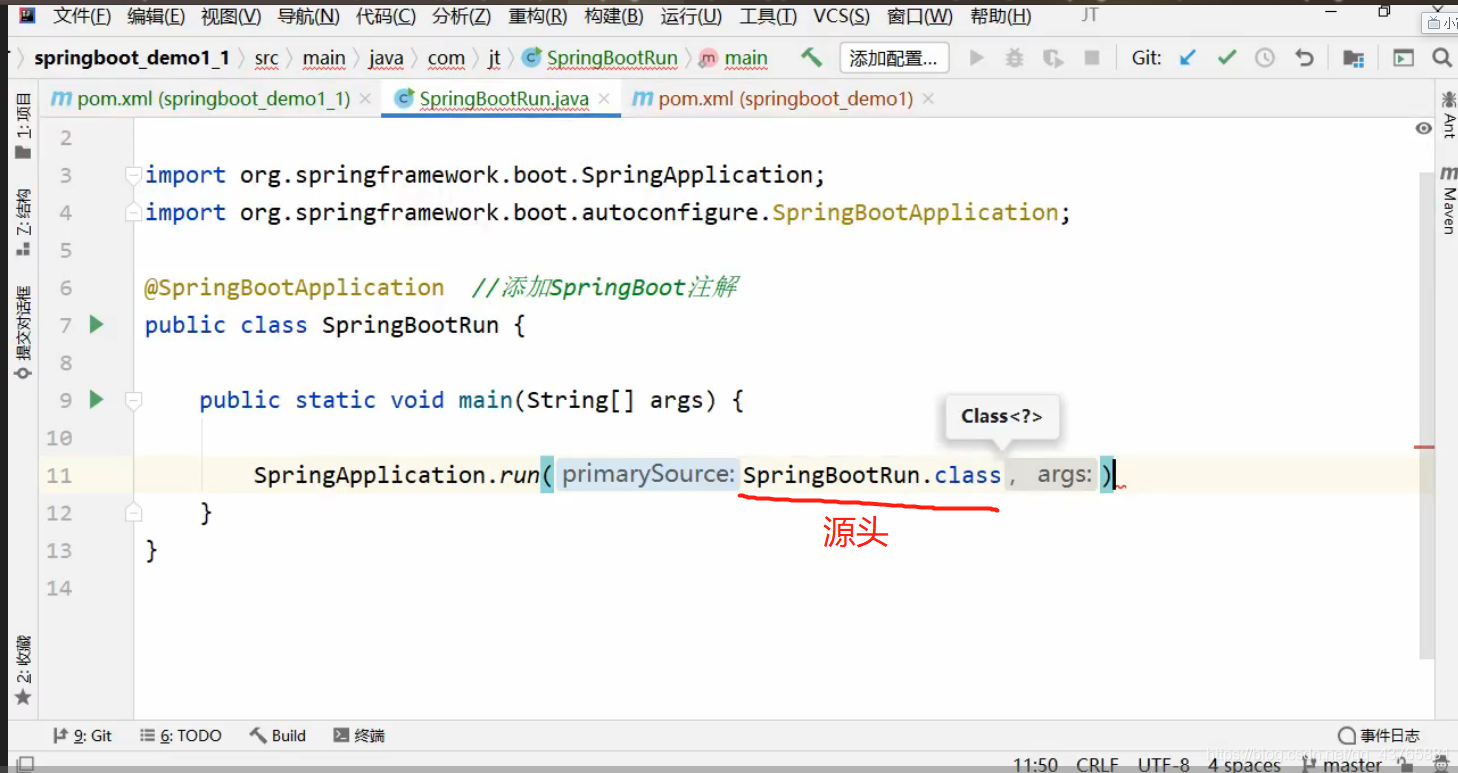This screenshot has width=1458, height=773.
Task: Open the 添加配置... run configuration button
Action: [x=894, y=59]
